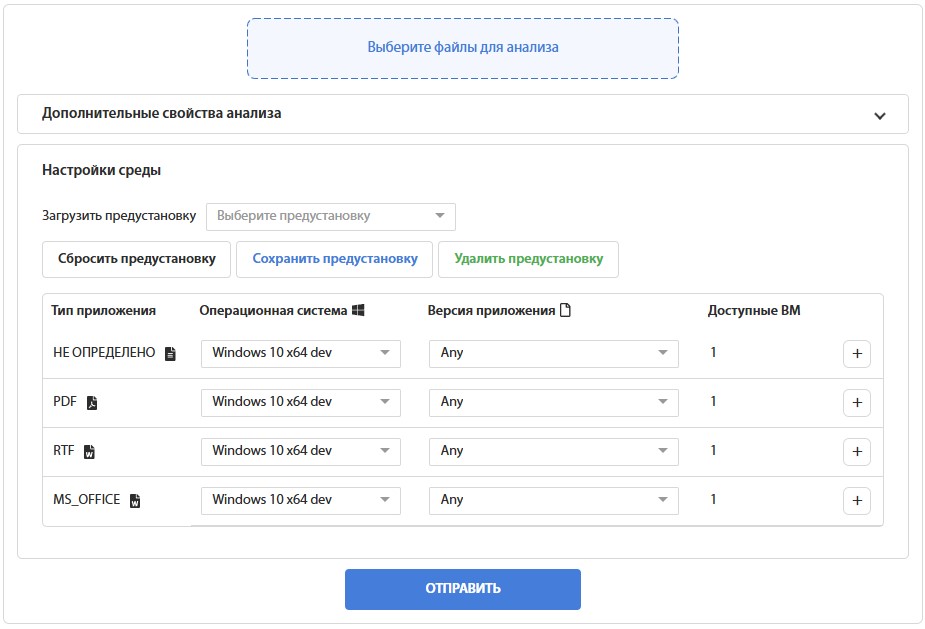Open operating system dropdown for MS_OFFICE

[300, 501]
